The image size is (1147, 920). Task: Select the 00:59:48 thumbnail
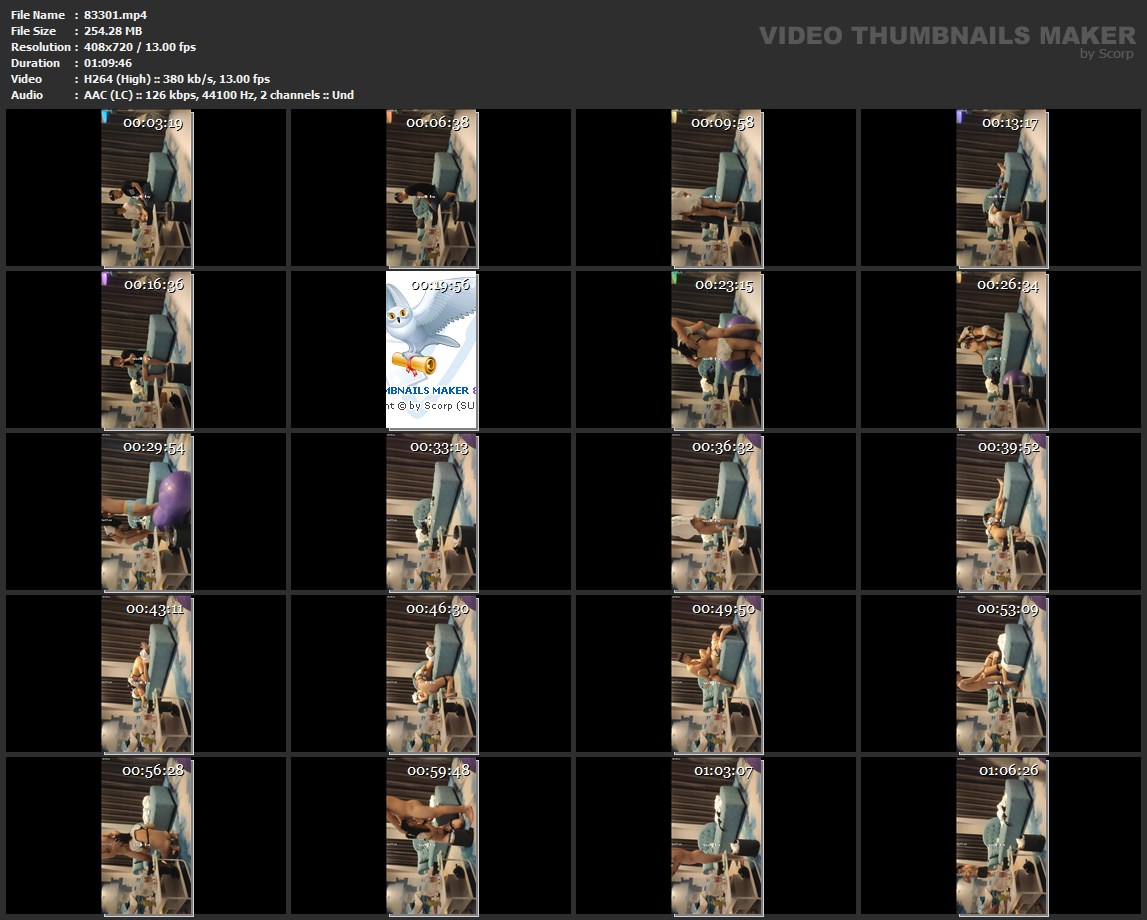coord(432,836)
